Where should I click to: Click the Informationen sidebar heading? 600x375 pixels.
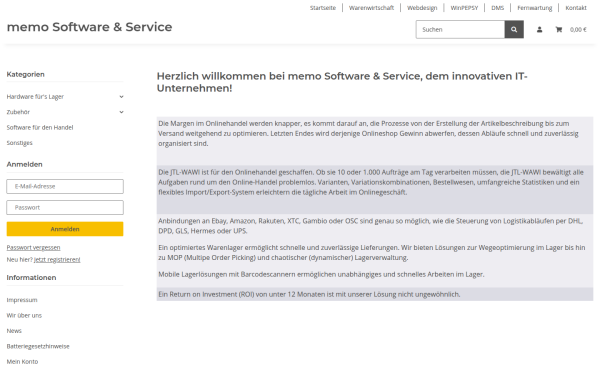pyautogui.click(x=31, y=277)
